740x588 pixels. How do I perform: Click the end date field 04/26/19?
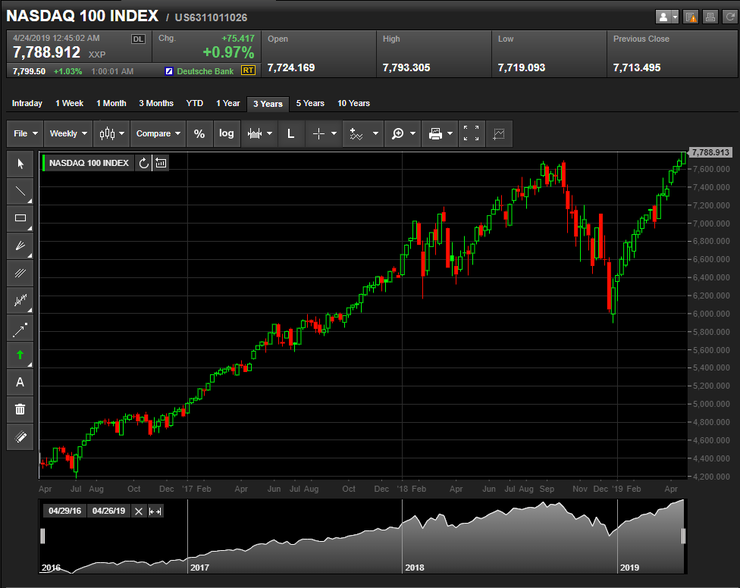(109, 511)
